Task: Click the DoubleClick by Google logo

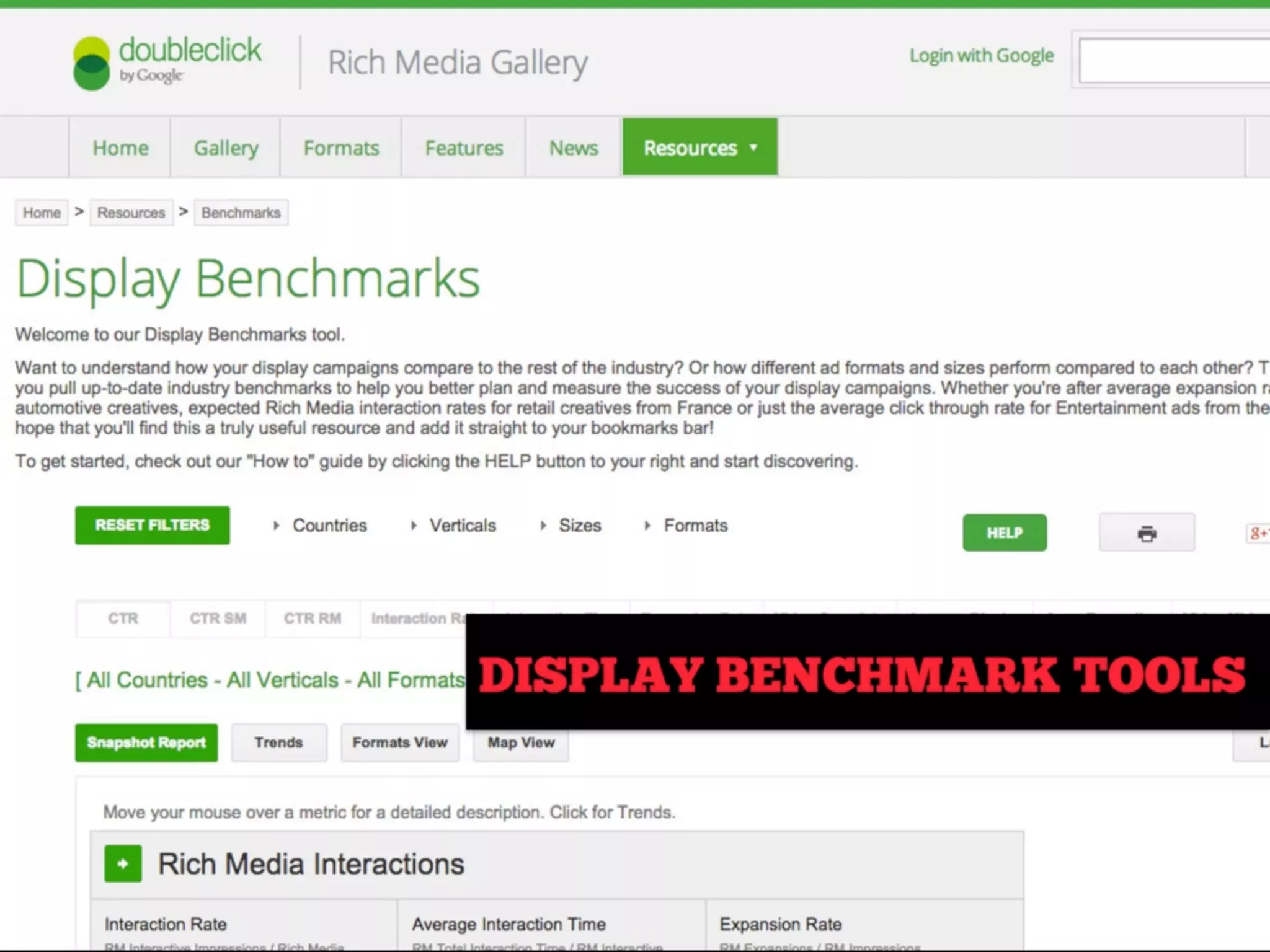Action: pyautogui.click(x=167, y=63)
